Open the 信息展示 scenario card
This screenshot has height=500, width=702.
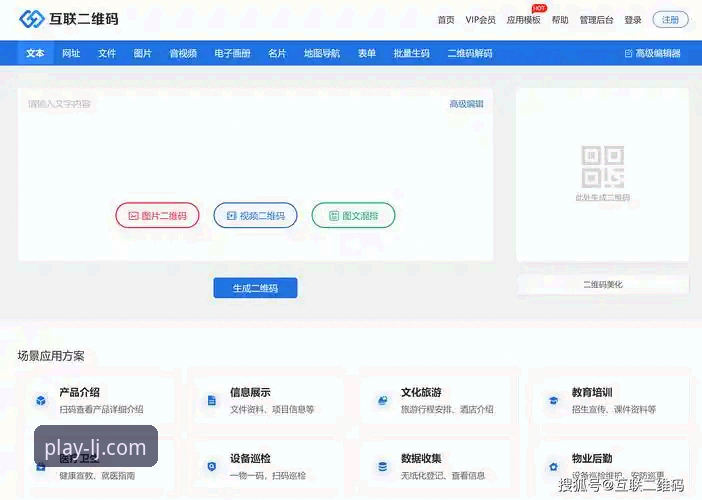pos(268,400)
